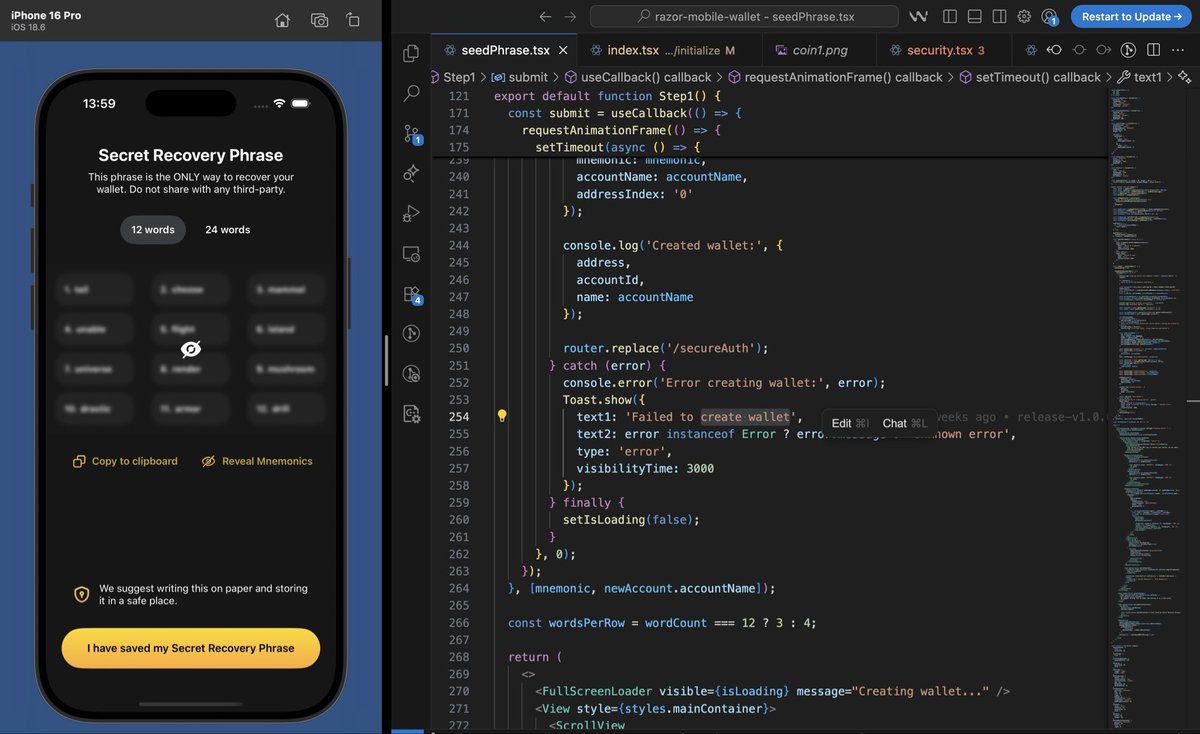
Task: Switch to the coin1.png tab
Action: click(x=820, y=50)
